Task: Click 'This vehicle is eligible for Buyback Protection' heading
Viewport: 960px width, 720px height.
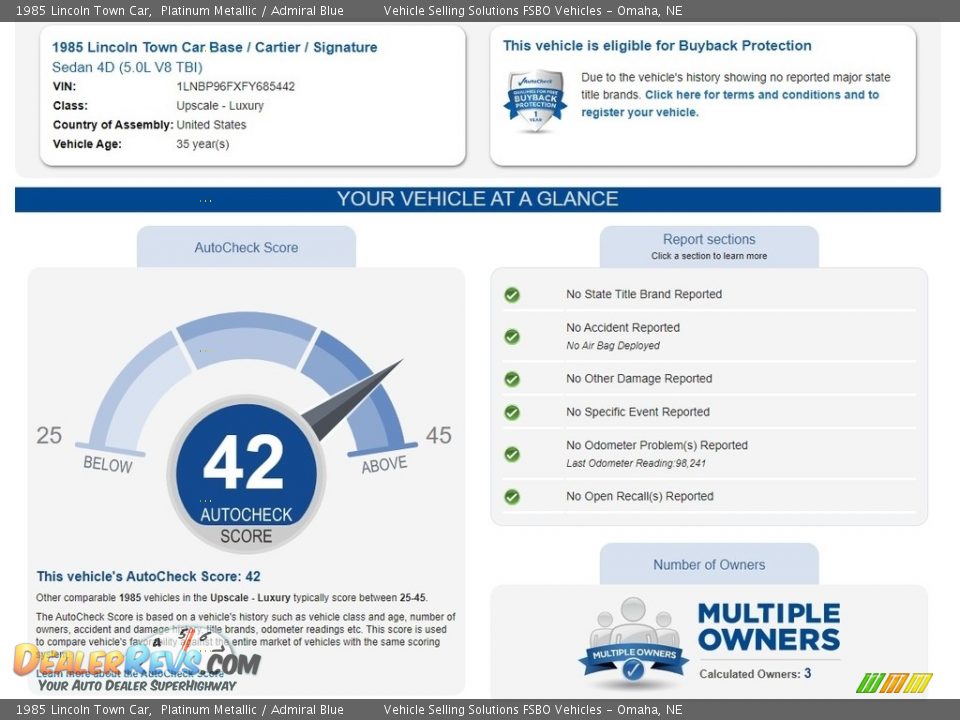Action: [x=657, y=45]
